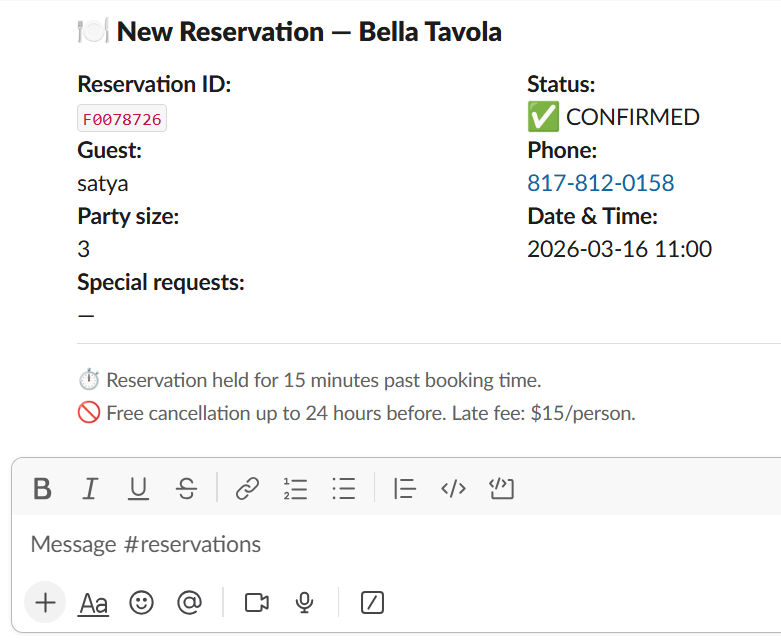This screenshot has height=642, width=781.
Task: Apply blockquote formatting
Action: pyautogui.click(x=404, y=488)
